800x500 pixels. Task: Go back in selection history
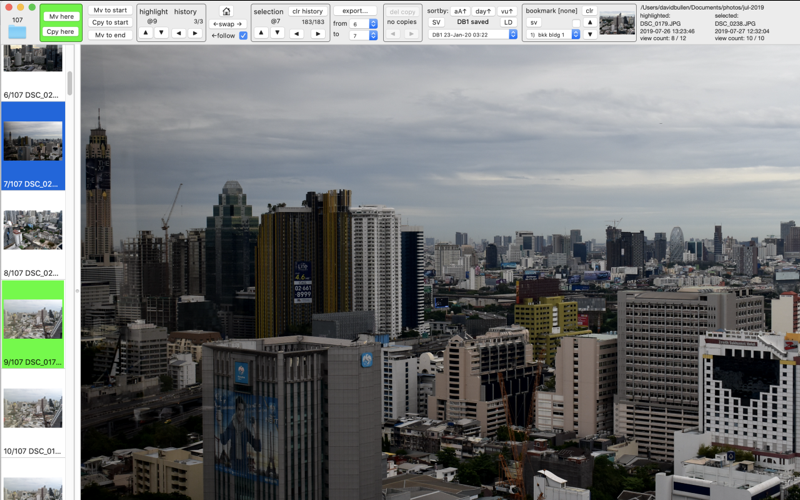(x=296, y=34)
